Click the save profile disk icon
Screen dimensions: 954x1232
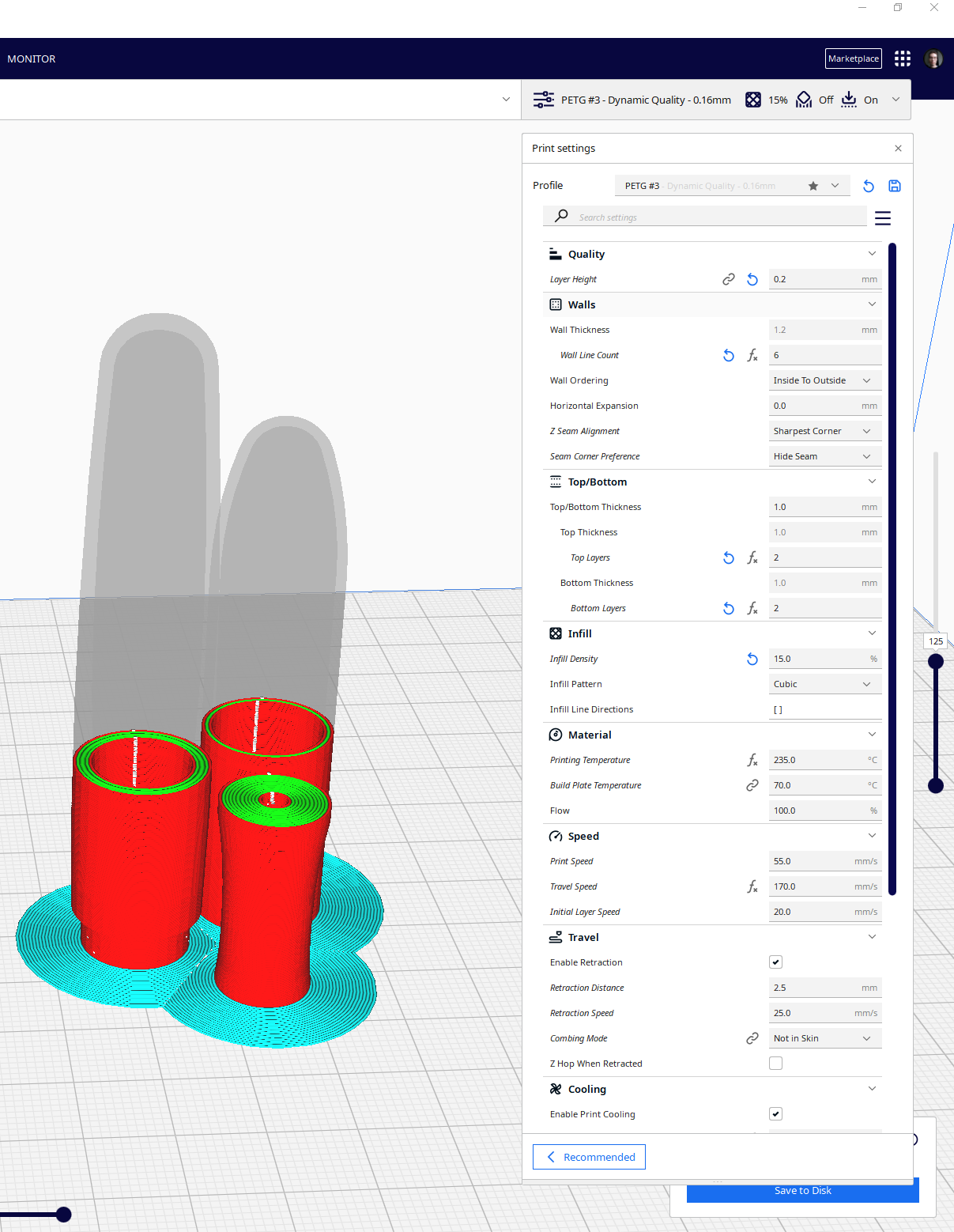[895, 186]
